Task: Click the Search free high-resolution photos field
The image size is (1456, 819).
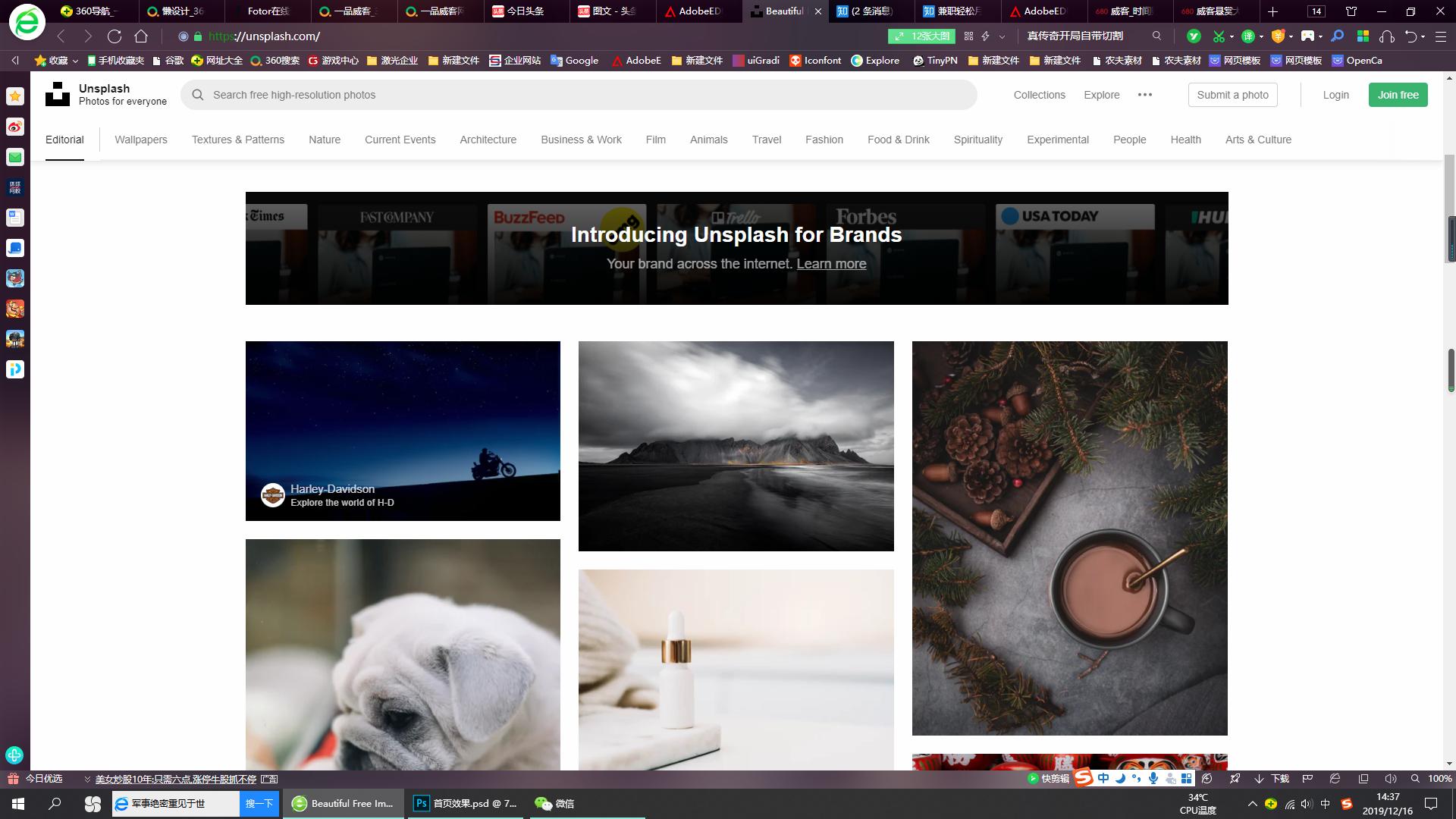Action: click(x=576, y=95)
